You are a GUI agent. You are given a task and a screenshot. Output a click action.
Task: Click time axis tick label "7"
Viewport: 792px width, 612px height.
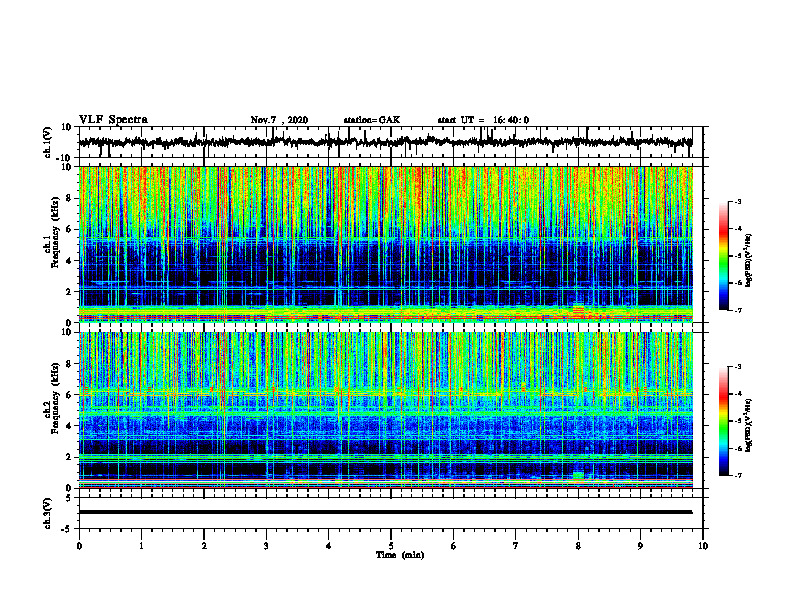[x=516, y=546]
